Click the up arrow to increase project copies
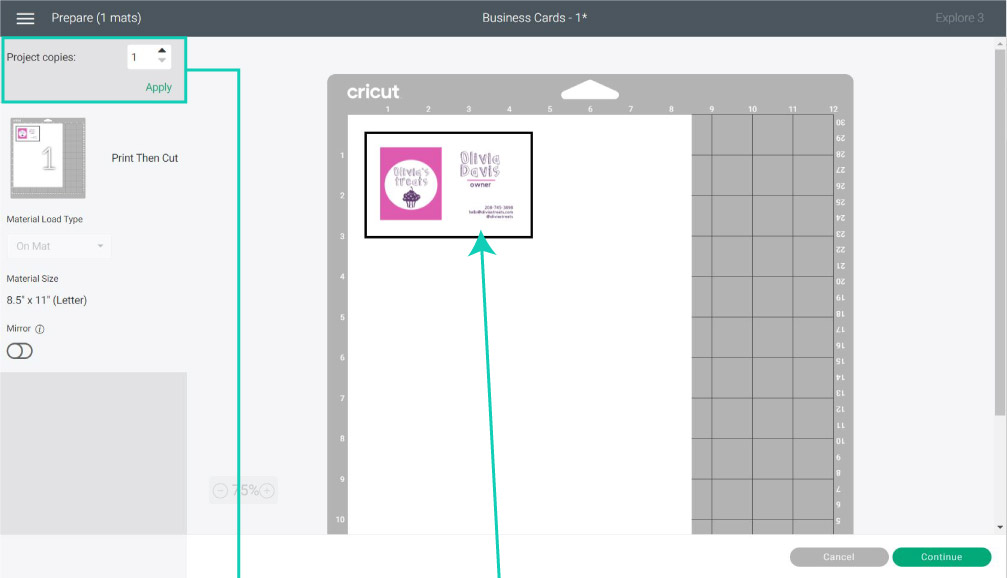This screenshot has width=1007, height=578. pyautogui.click(x=160, y=51)
